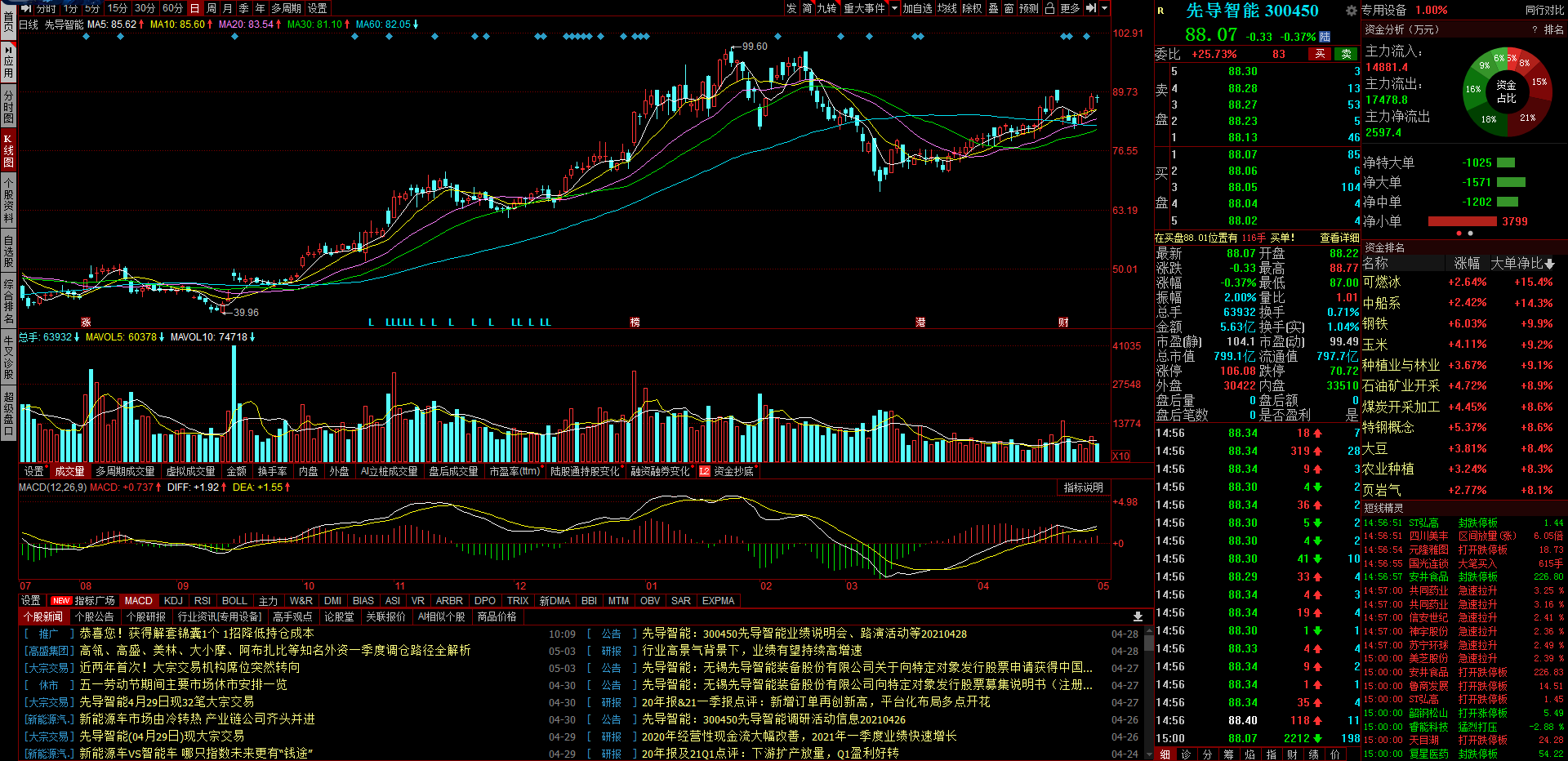Switch chart period to 周 weekly
The height and width of the screenshot is (761, 1568).
(x=212, y=8)
